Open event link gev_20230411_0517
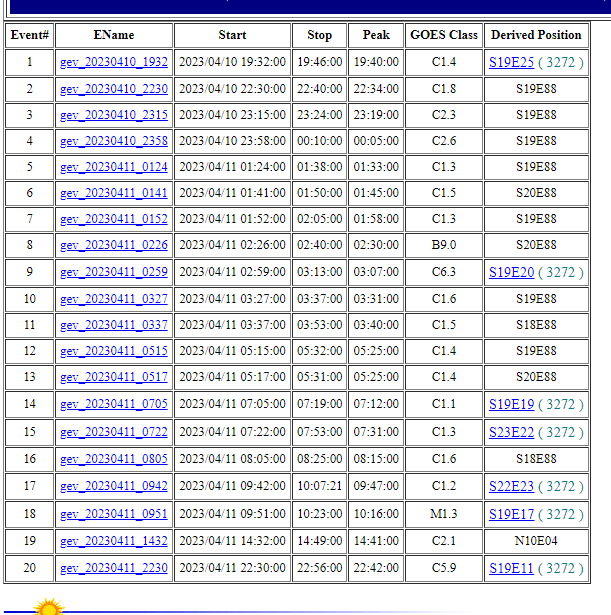 point(114,377)
